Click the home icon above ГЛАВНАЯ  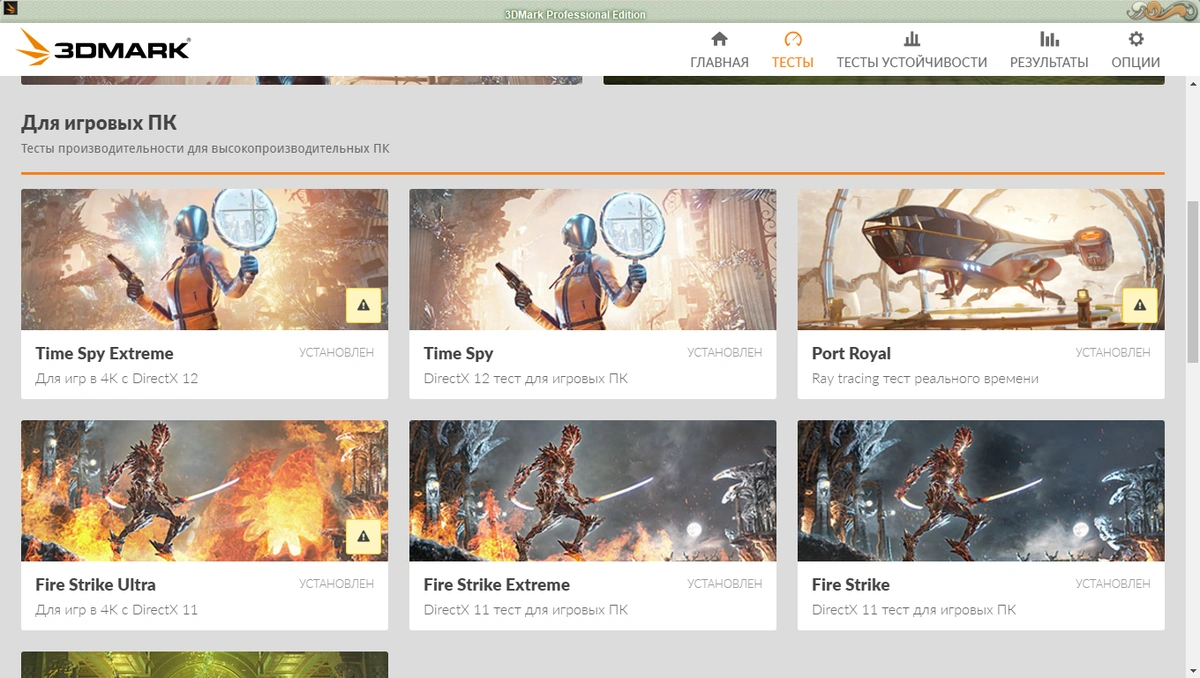(719, 39)
